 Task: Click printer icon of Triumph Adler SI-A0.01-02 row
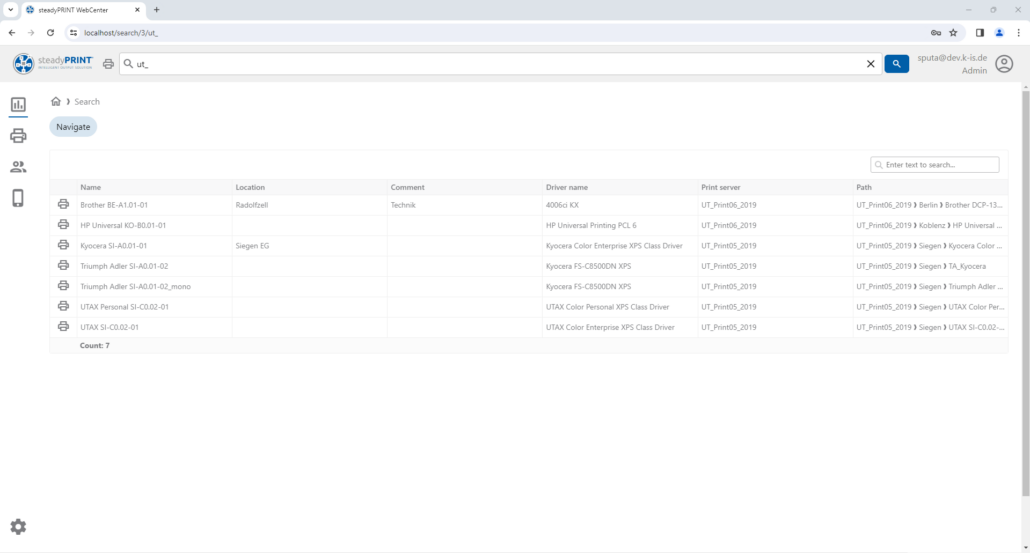click(63, 265)
